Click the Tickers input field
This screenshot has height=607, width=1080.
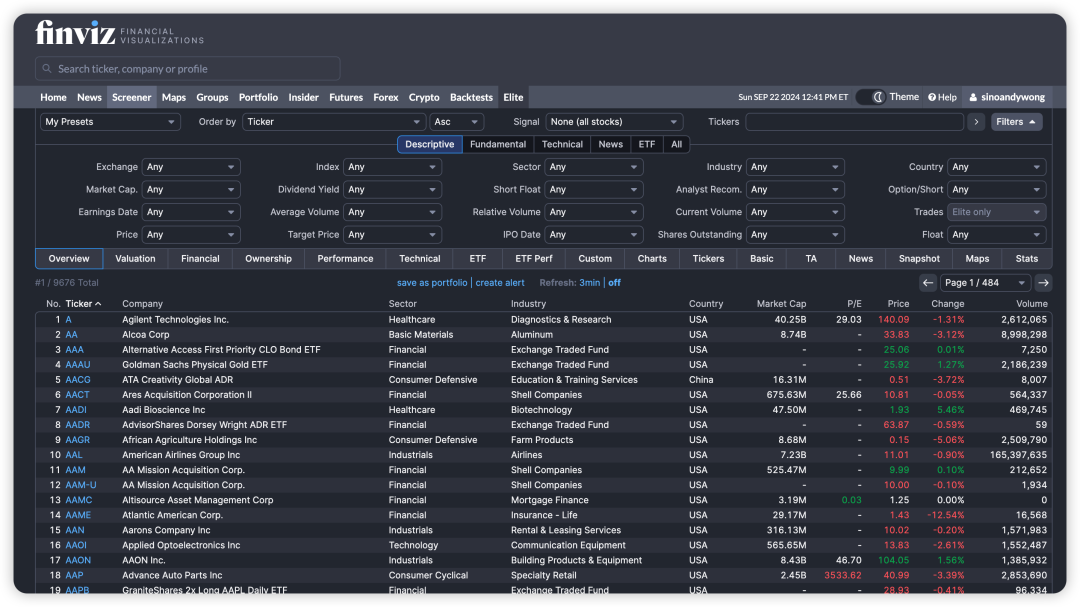854,122
